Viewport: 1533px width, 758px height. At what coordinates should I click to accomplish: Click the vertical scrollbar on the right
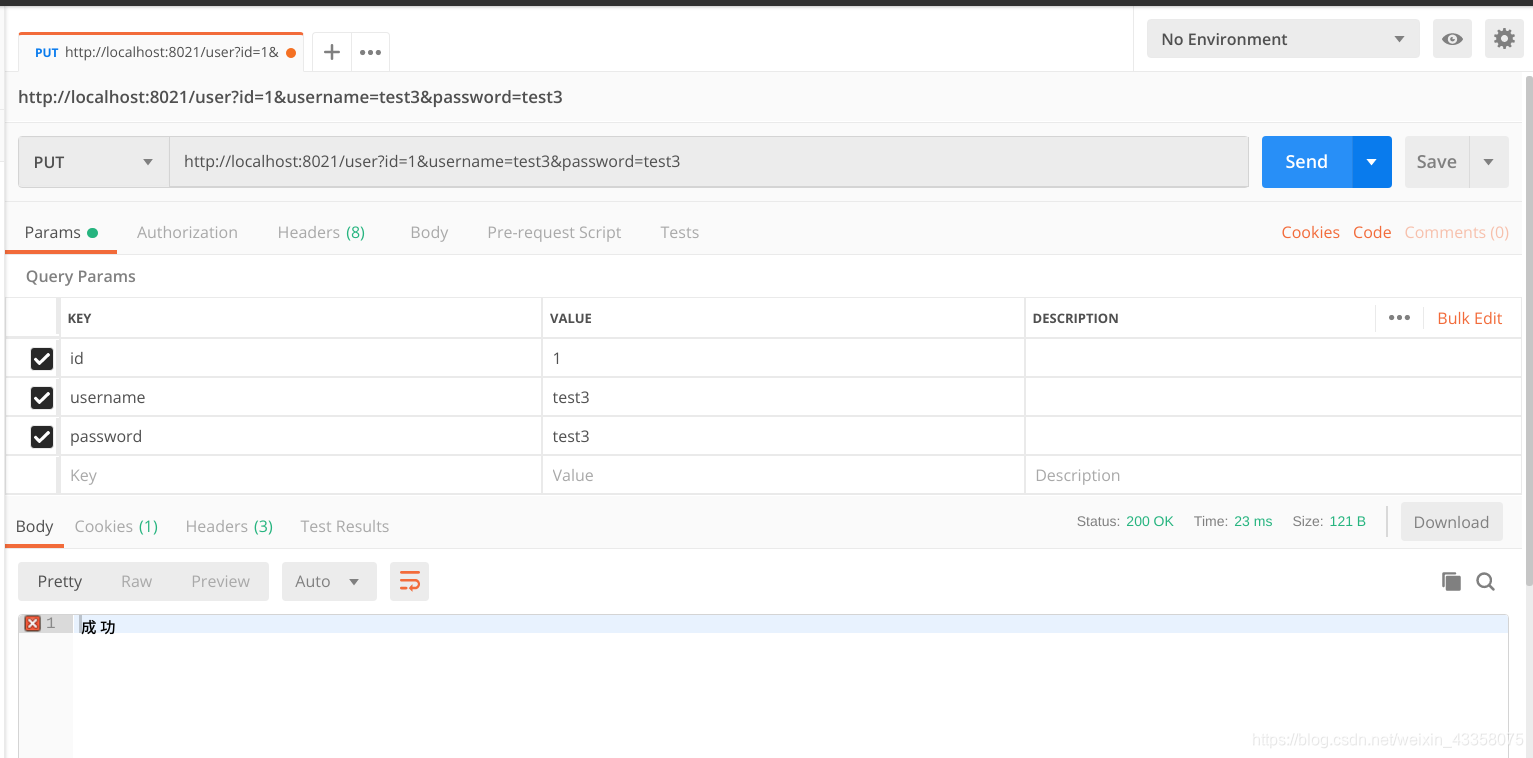(1527, 330)
